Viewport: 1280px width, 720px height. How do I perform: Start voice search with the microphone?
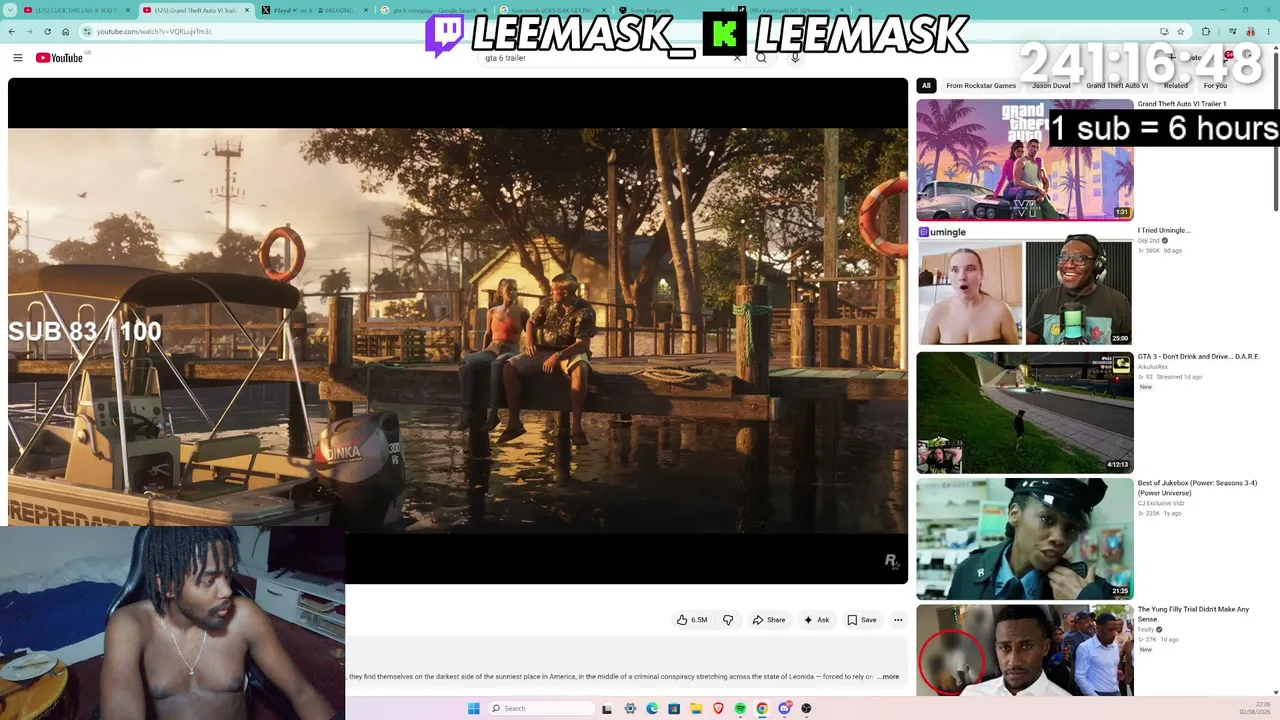click(x=795, y=58)
